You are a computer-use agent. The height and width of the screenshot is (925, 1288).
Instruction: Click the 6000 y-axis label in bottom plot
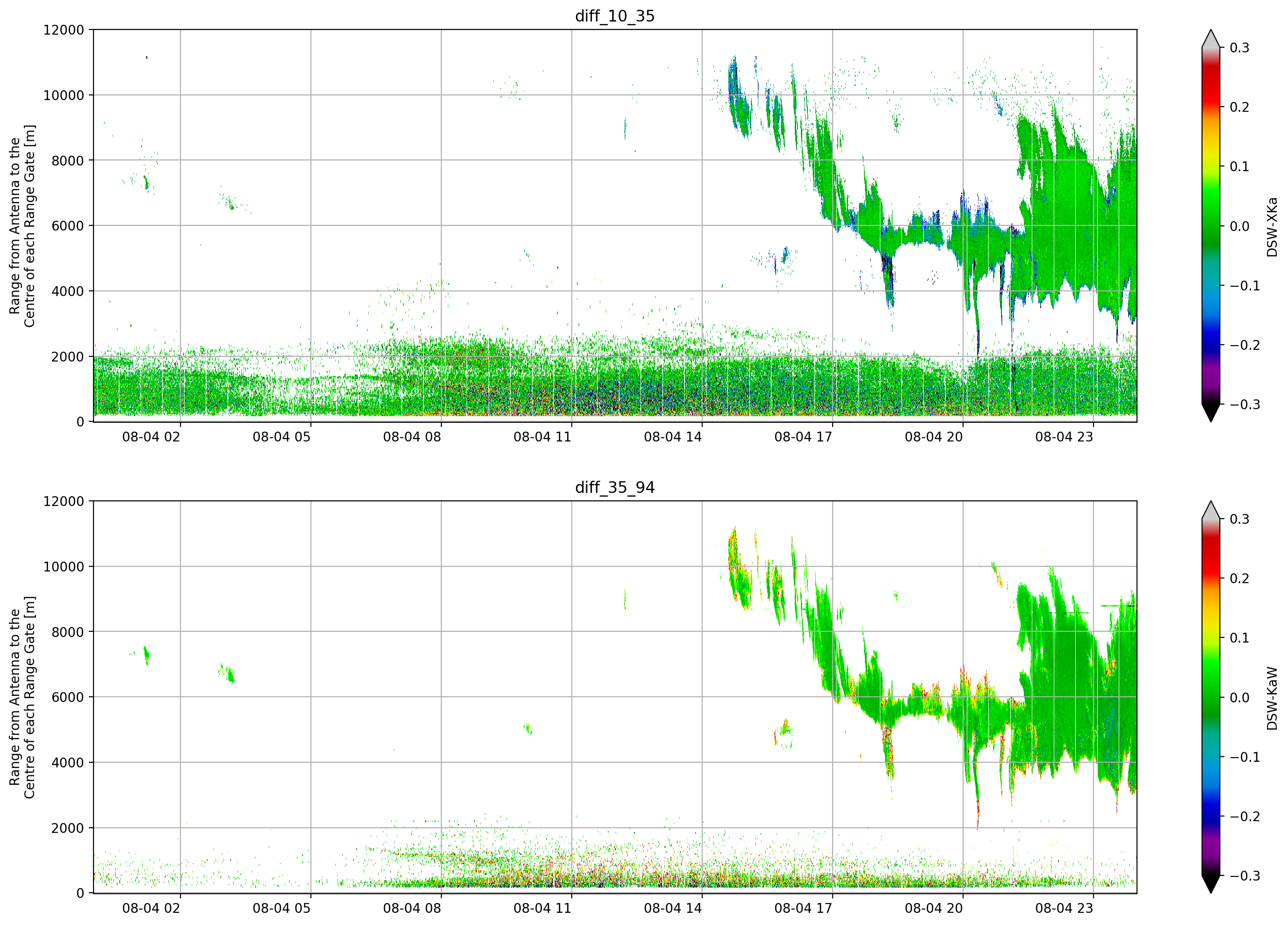tap(68, 698)
